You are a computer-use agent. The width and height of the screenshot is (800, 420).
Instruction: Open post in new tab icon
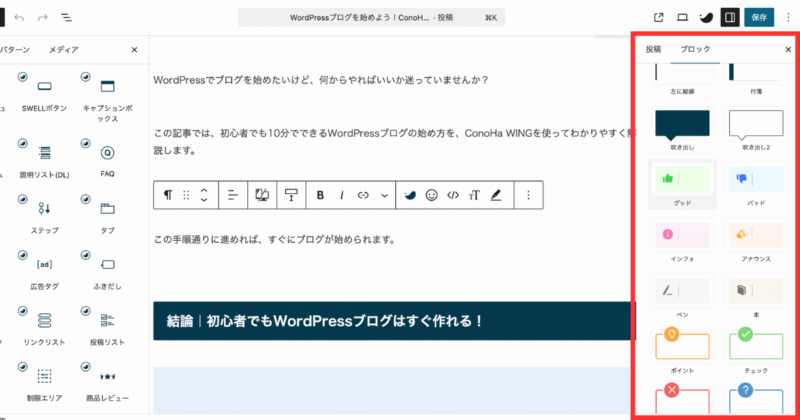(659, 18)
